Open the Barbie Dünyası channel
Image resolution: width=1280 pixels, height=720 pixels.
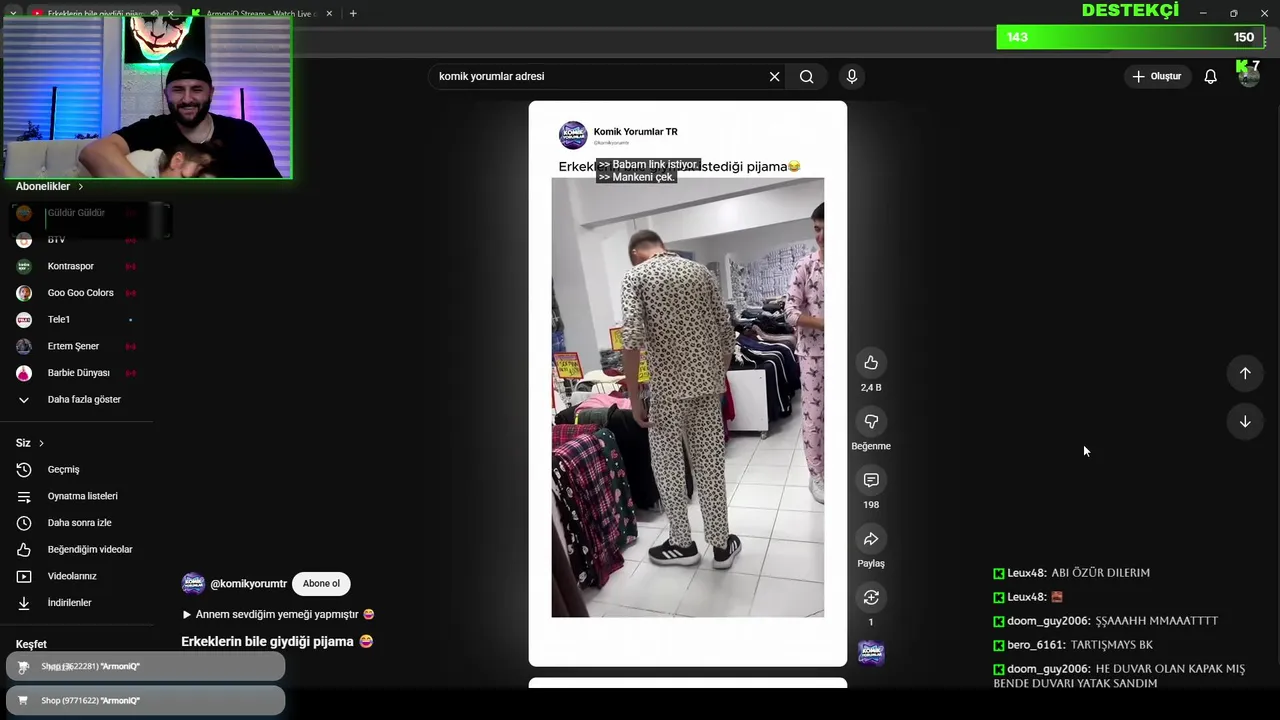78,373
